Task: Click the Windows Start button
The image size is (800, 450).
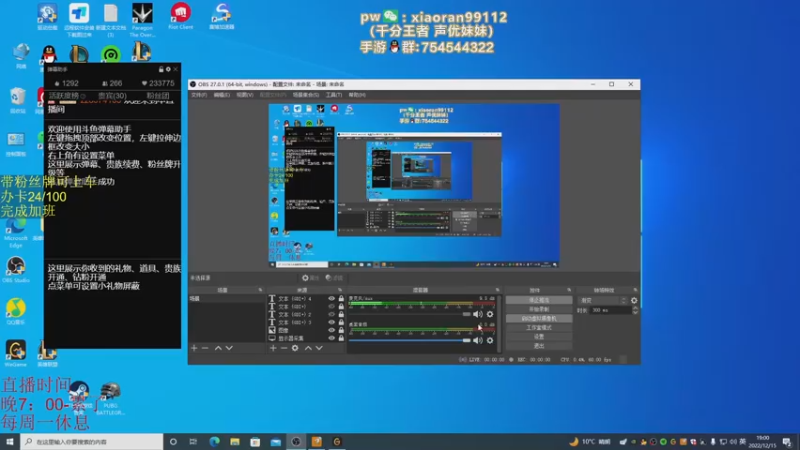Action: click(x=10, y=442)
